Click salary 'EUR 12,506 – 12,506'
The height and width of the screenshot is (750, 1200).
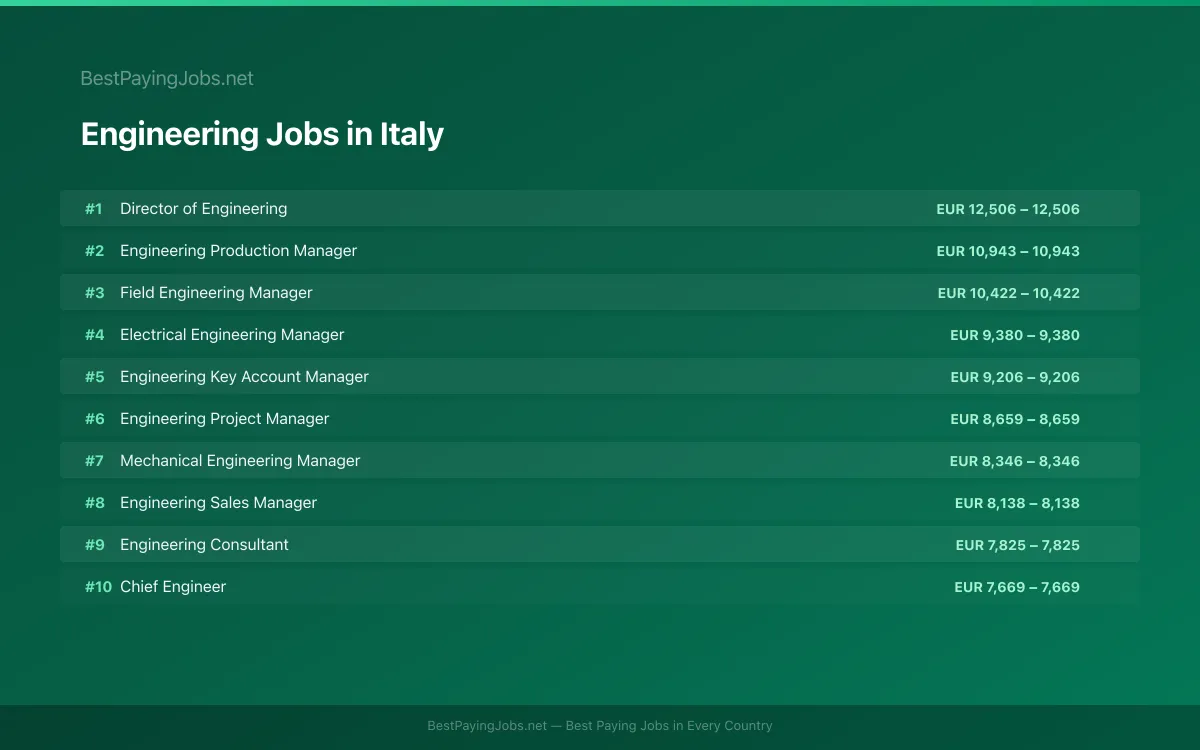click(1008, 209)
